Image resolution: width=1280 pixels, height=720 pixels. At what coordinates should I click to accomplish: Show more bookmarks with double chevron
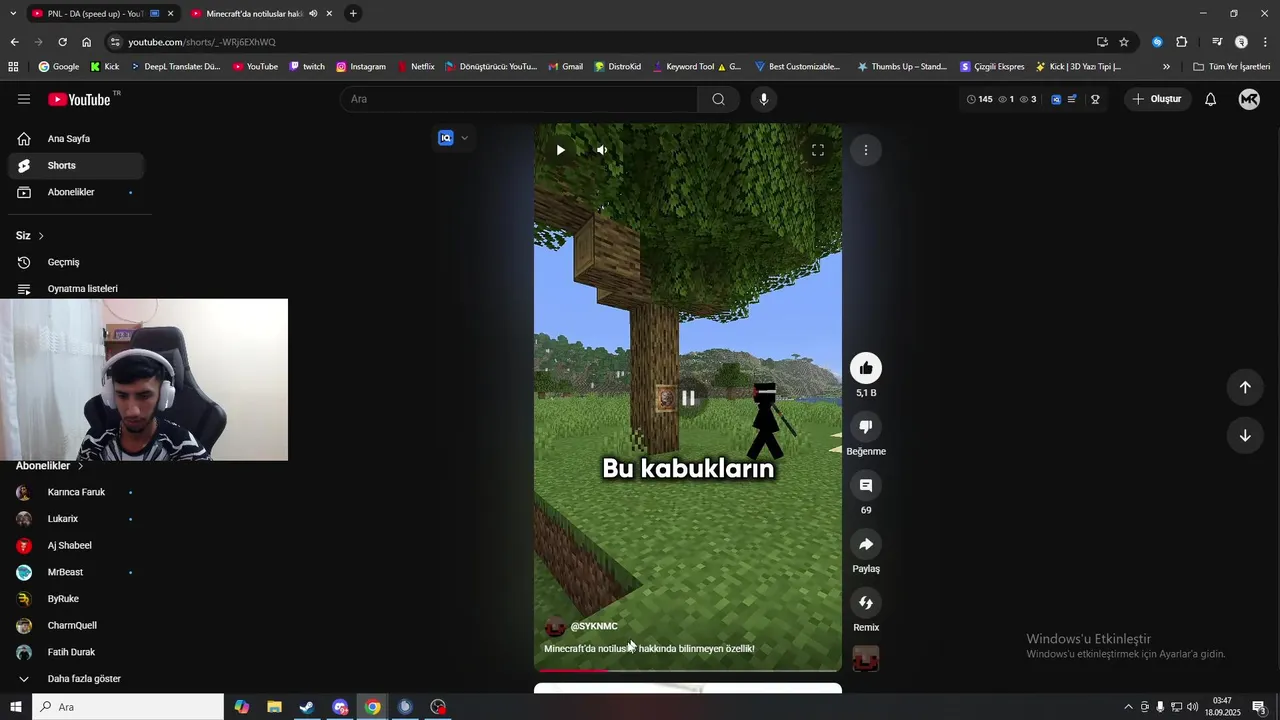click(1166, 67)
